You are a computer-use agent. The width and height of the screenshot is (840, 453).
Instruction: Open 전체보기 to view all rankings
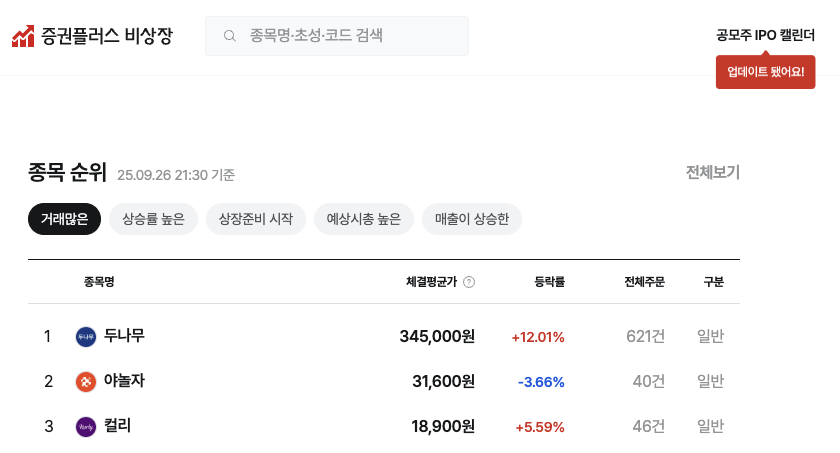coord(712,172)
